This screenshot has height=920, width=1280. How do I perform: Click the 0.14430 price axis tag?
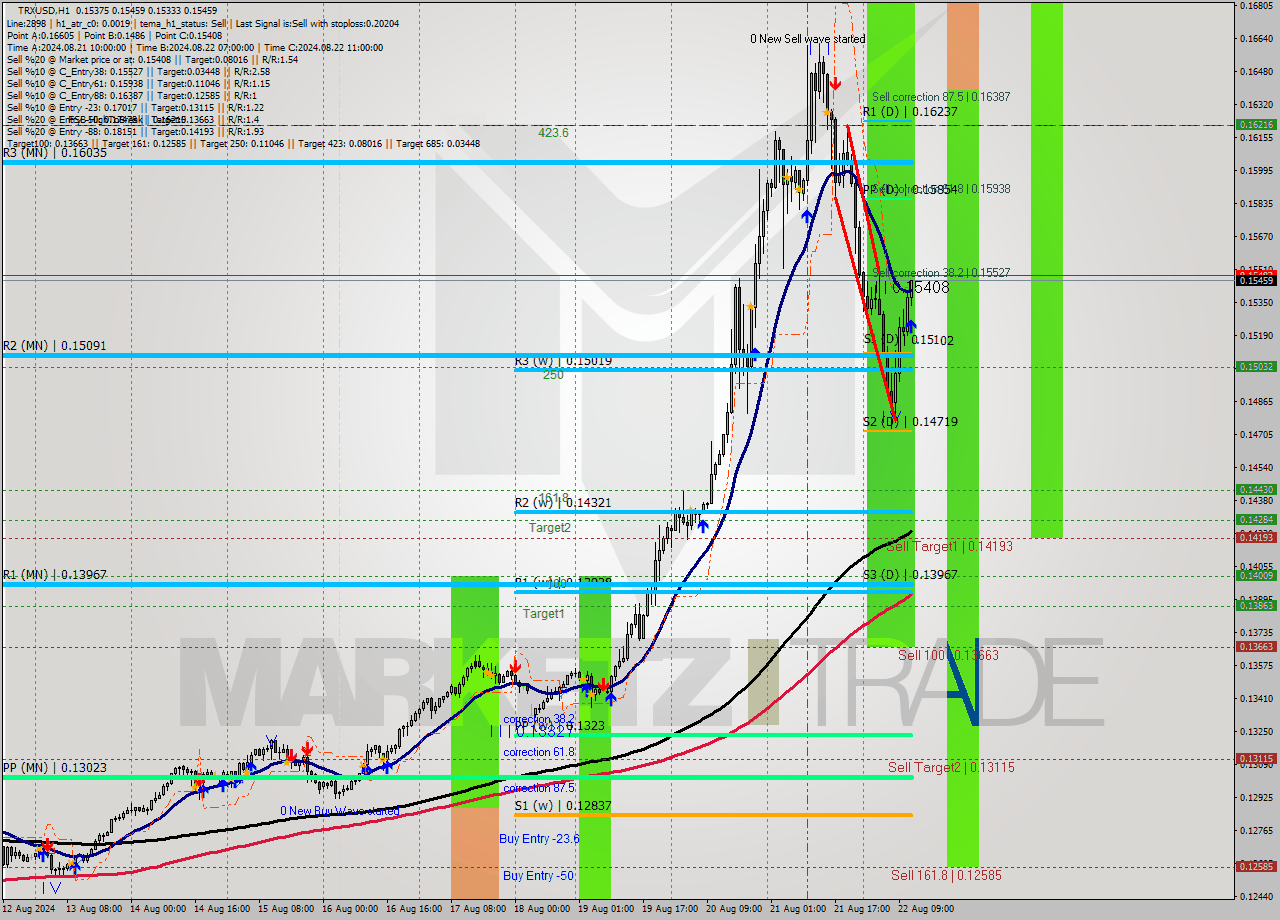pos(1256,489)
